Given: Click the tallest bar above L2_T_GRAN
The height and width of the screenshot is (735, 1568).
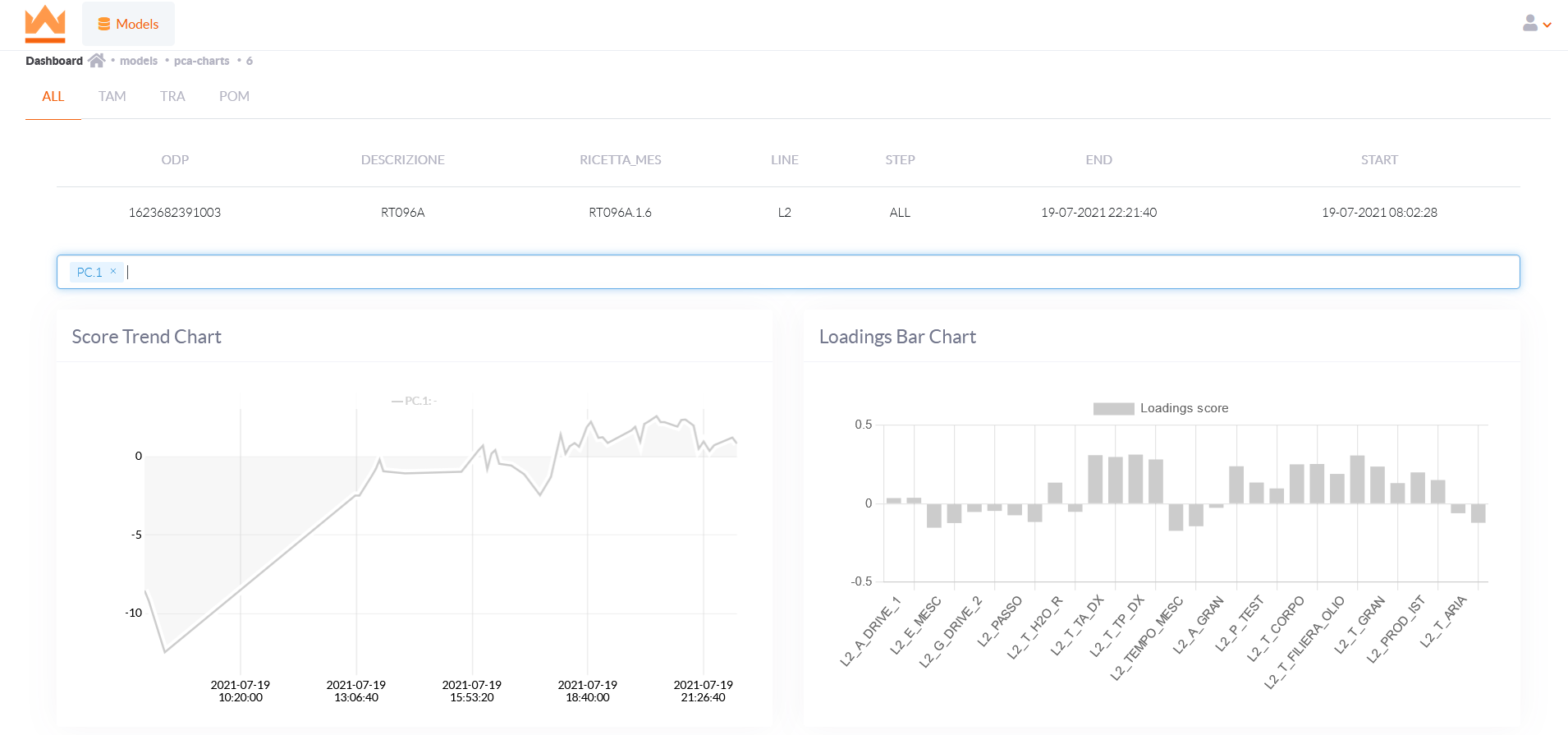Looking at the screenshot, I should (x=1357, y=480).
